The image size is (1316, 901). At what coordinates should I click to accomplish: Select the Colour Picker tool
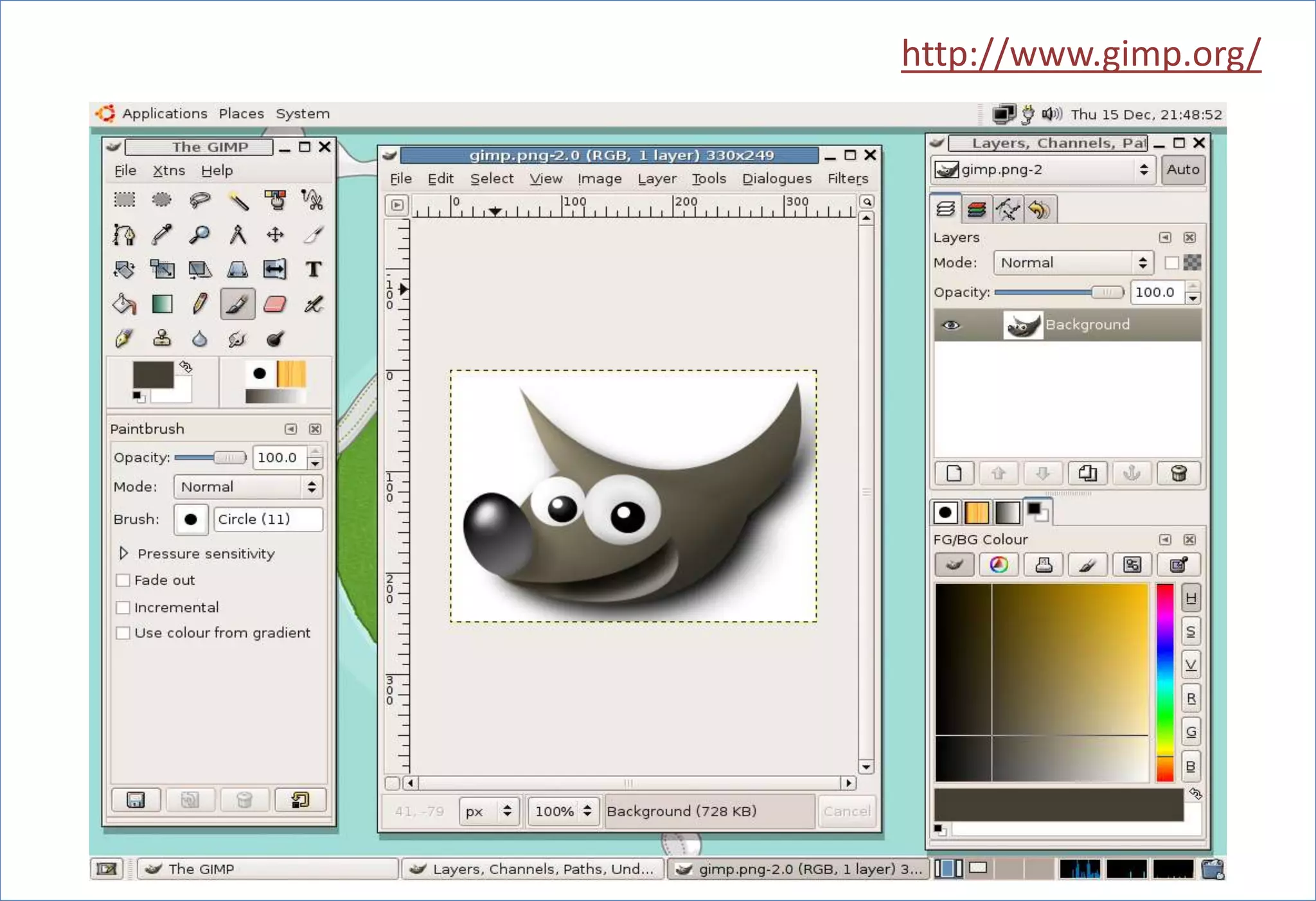point(162,235)
